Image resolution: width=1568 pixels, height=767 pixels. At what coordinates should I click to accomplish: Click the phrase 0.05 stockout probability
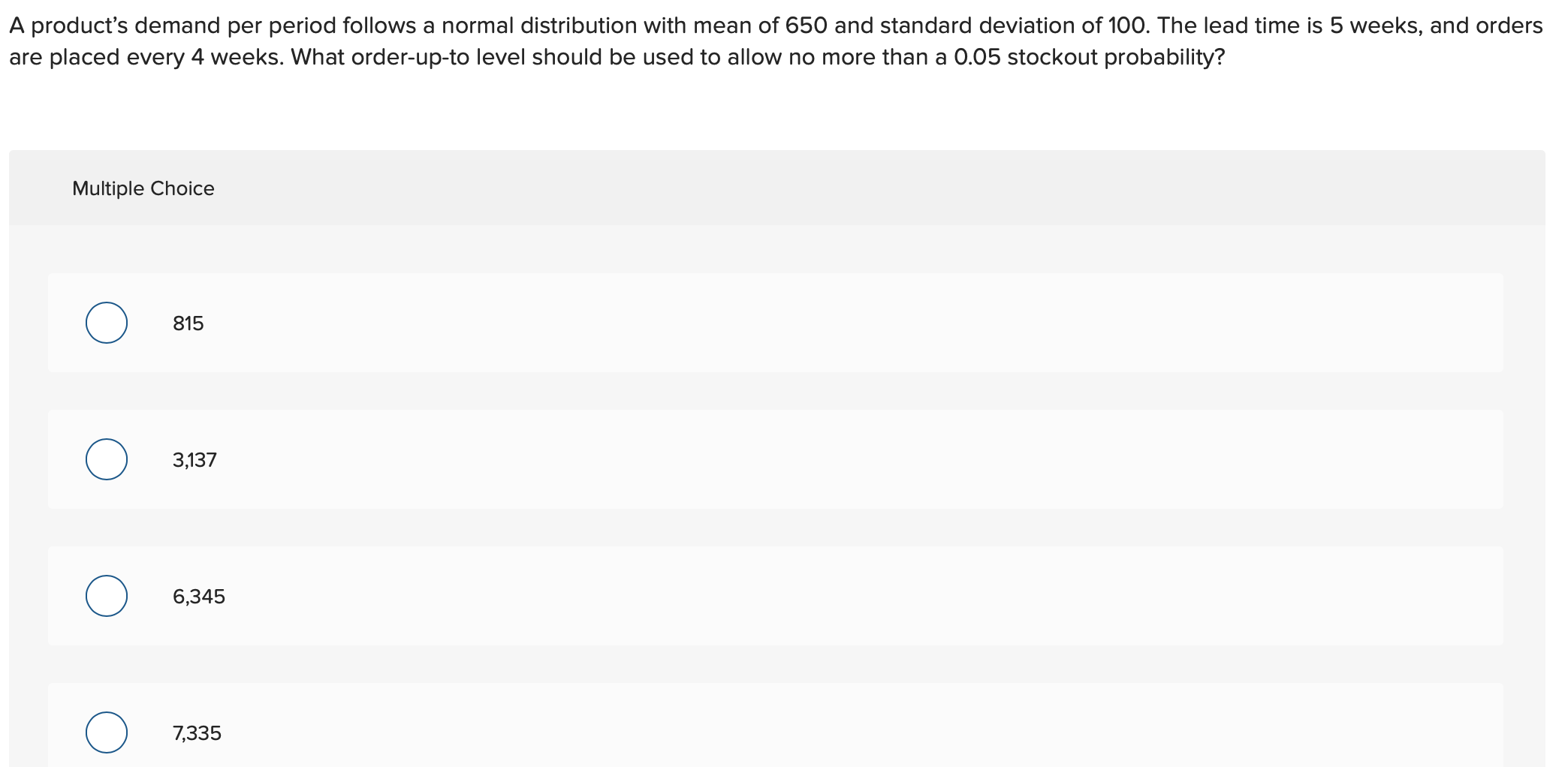coord(1089,56)
